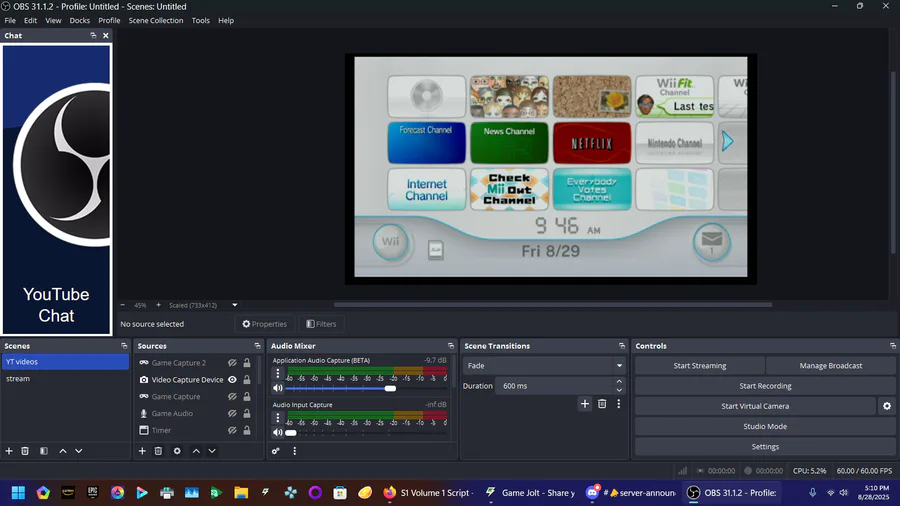Move the scene up in Scenes panel
This screenshot has width=900, height=506.
63,451
